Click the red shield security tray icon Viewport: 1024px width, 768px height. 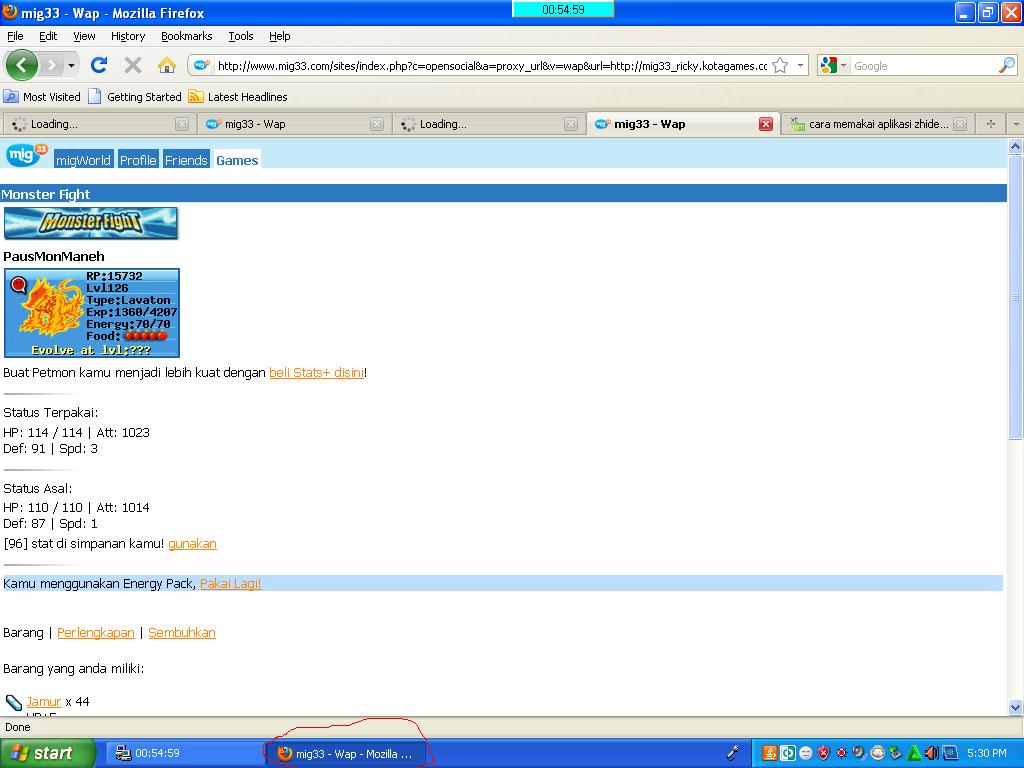click(x=824, y=753)
